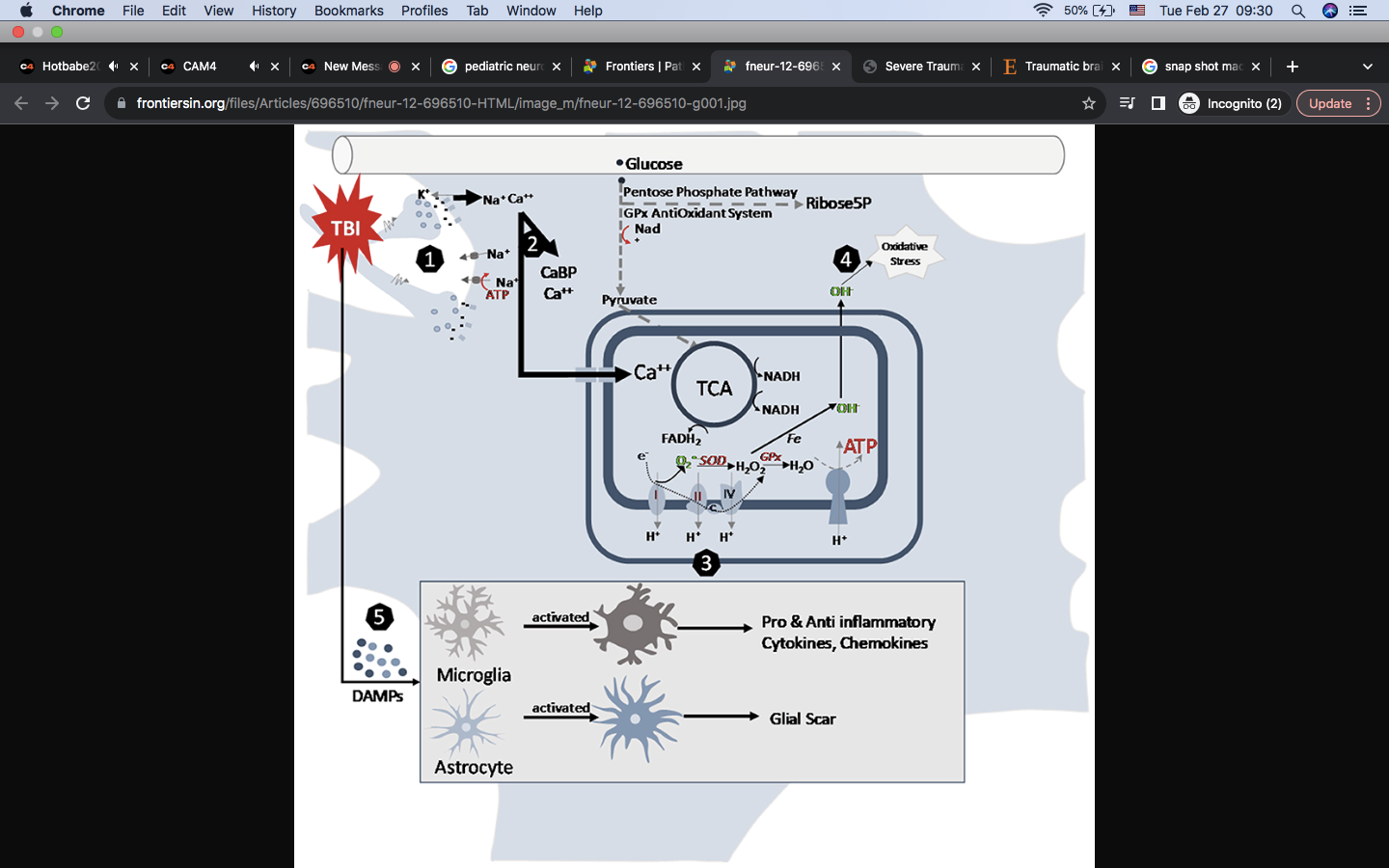Click the URL address bar

[579, 103]
